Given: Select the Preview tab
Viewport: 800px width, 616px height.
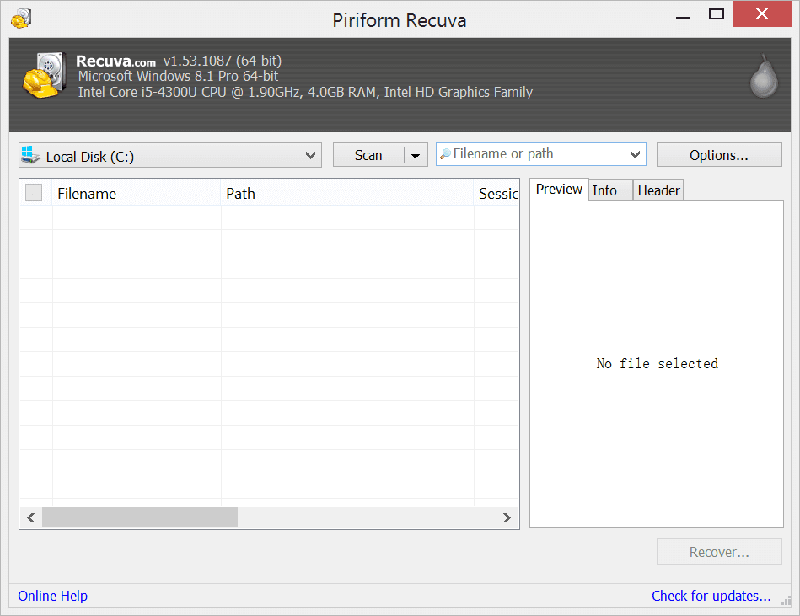Looking at the screenshot, I should click(x=559, y=190).
